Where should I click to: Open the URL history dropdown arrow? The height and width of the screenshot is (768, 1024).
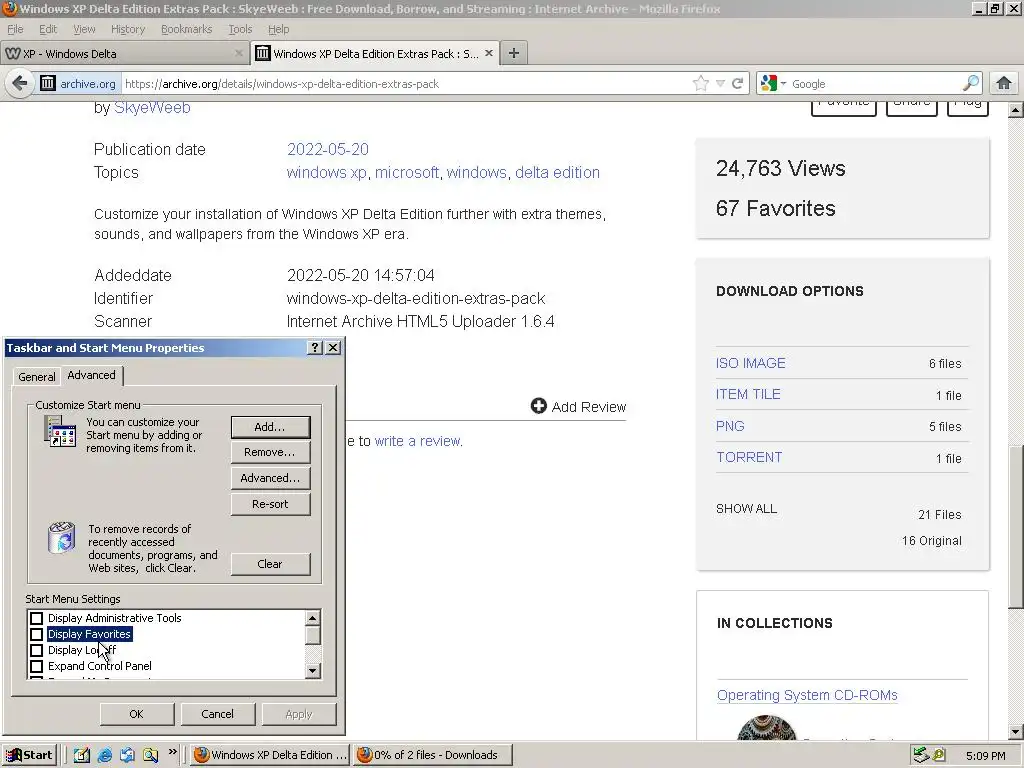point(720,84)
